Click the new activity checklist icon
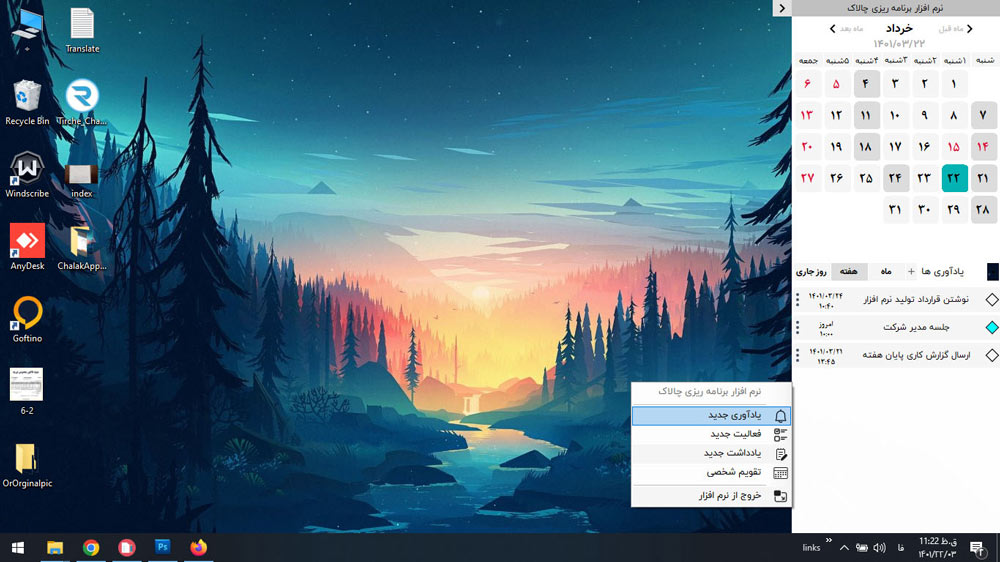Screen dimensions: 1000x562 (781, 435)
